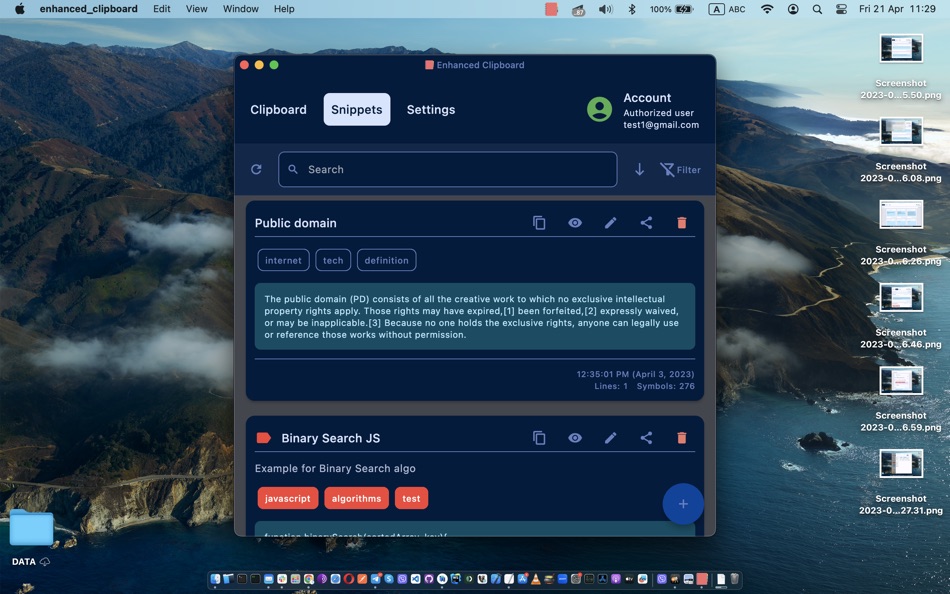Select the tech tag

coord(333,260)
